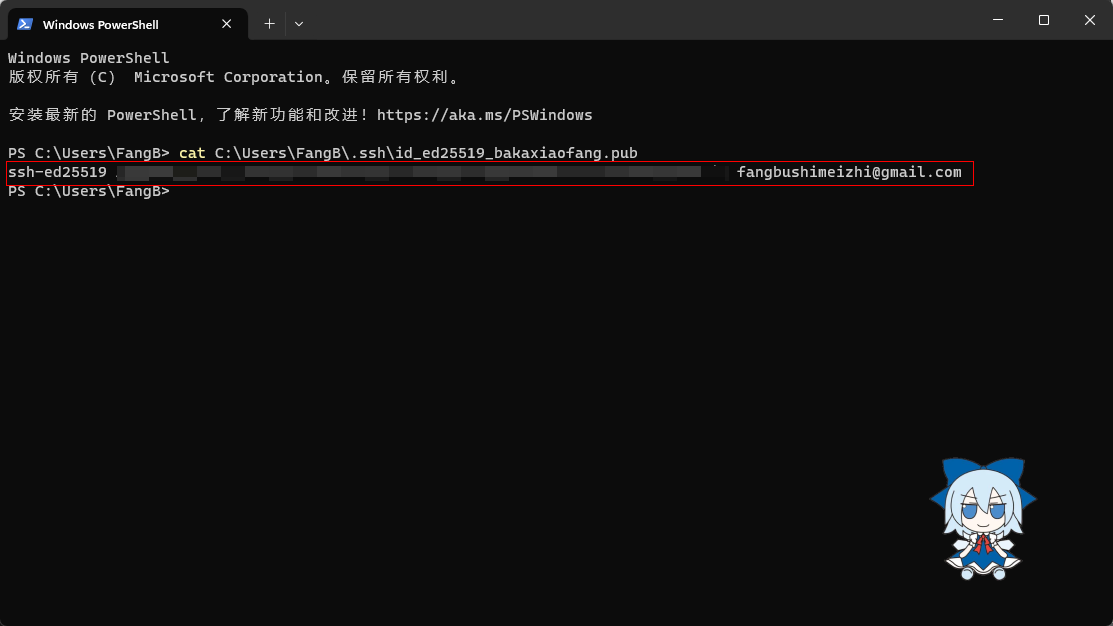
Task: Close the Windows PowerShell tab
Action: [x=226, y=24]
